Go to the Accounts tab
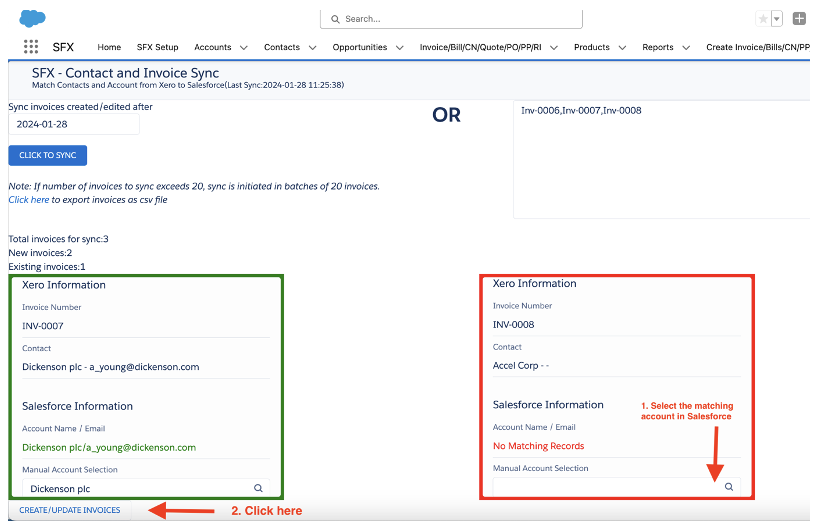 pos(213,47)
